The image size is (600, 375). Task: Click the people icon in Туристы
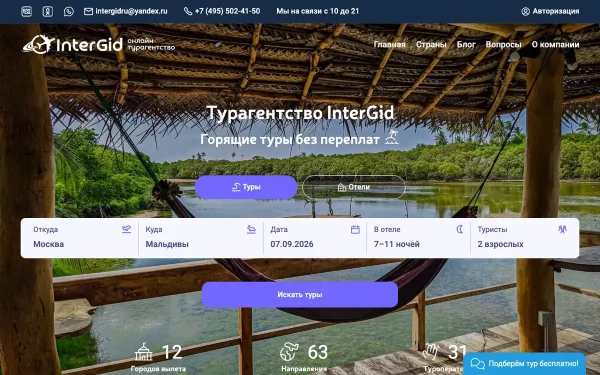coord(562,229)
